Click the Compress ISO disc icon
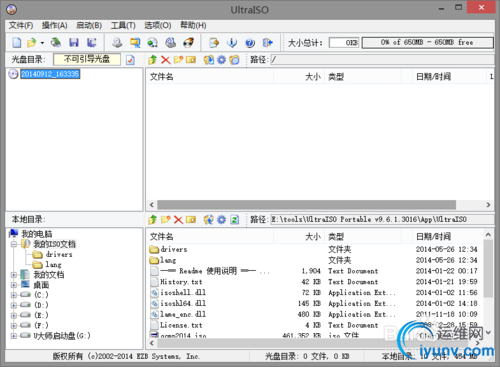 click(171, 42)
